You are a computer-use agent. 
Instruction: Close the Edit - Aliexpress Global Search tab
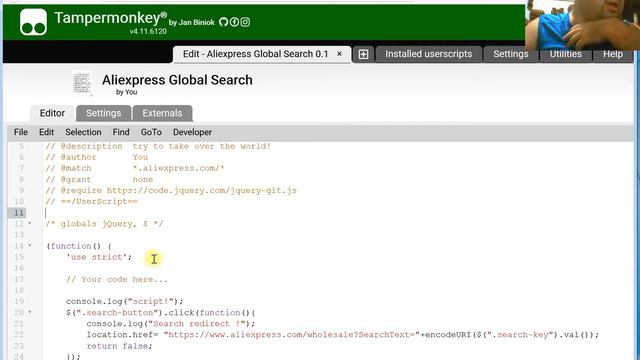pos(339,54)
